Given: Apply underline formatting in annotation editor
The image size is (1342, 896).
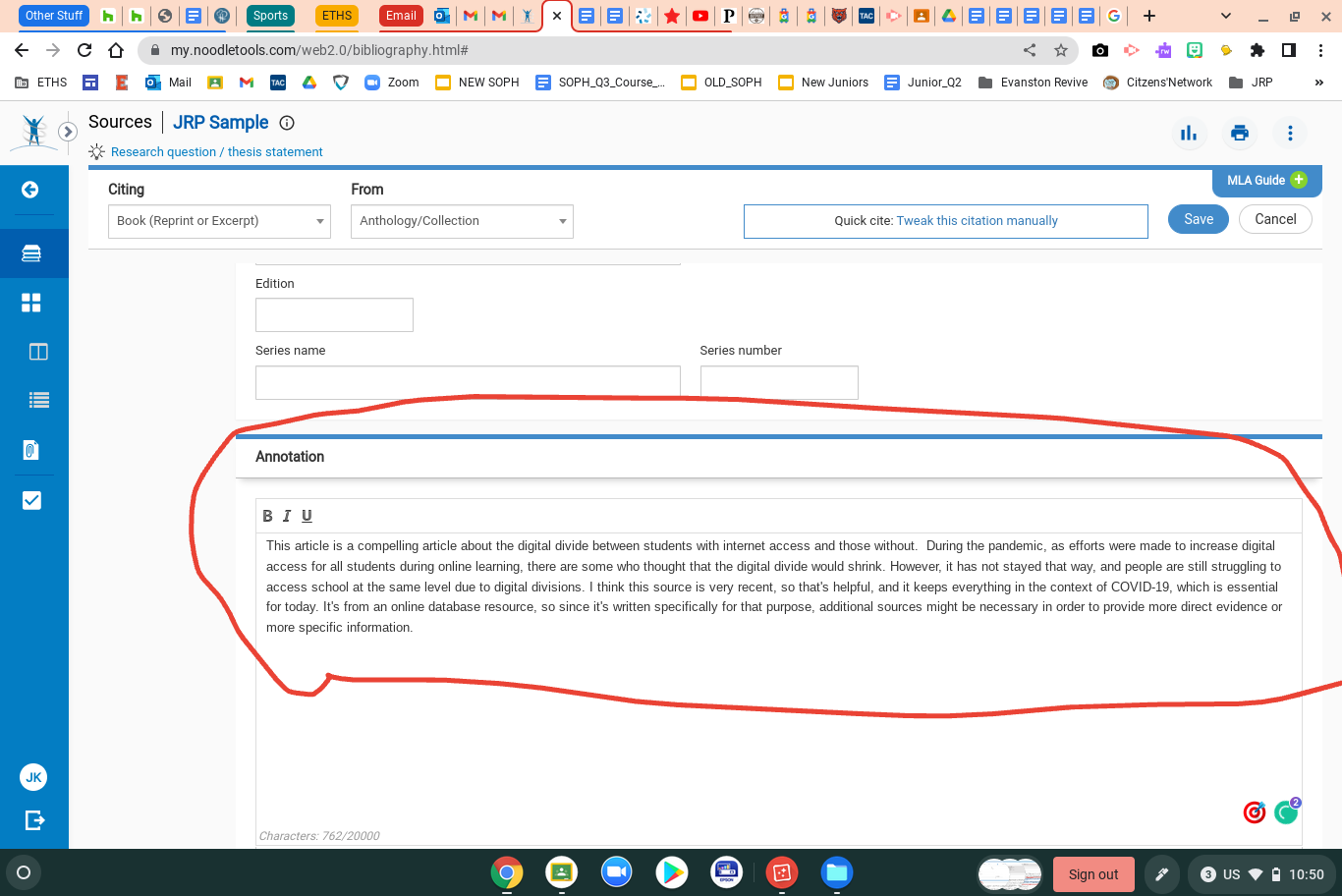Looking at the screenshot, I should [x=307, y=516].
